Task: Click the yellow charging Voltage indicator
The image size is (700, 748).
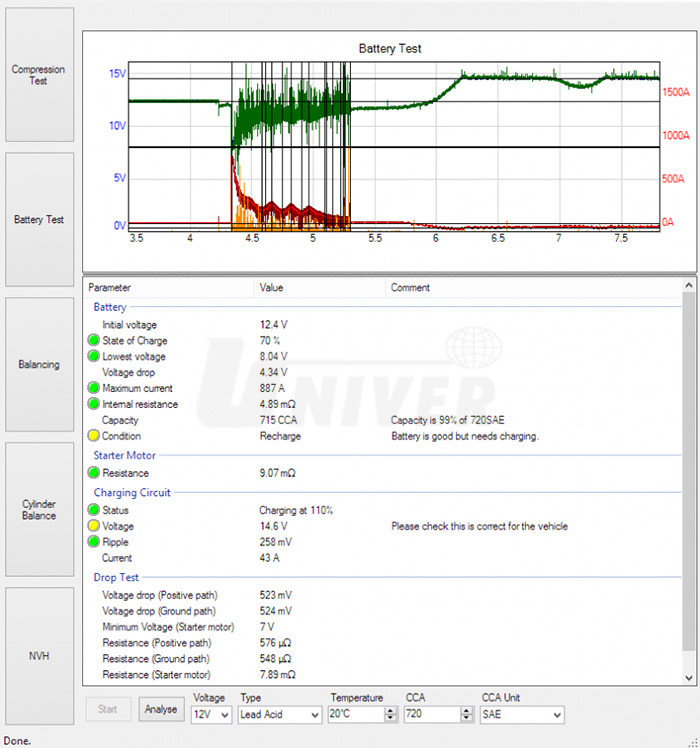Action: point(94,526)
